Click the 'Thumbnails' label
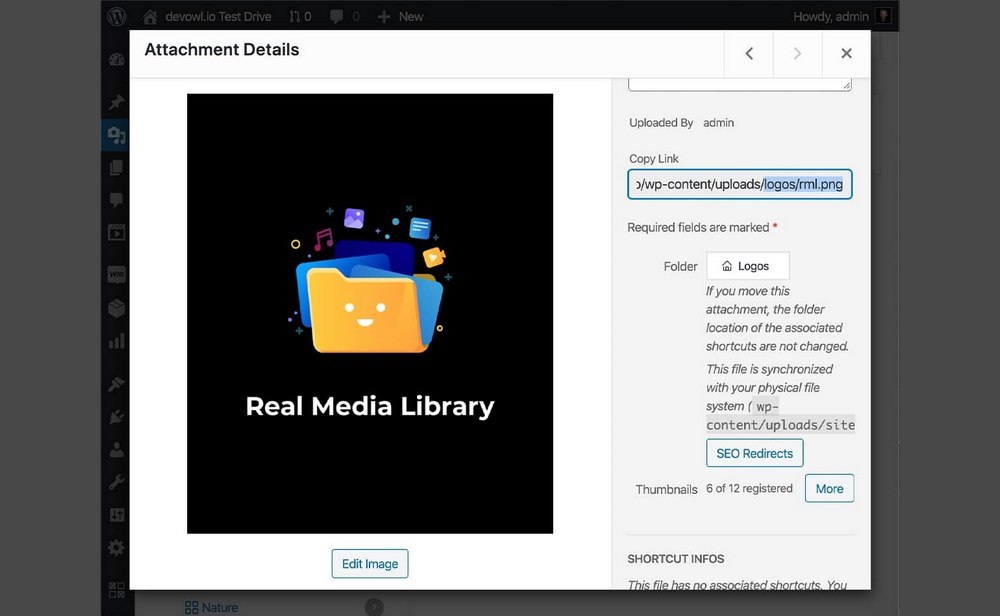The height and width of the screenshot is (616, 1000). [666, 489]
